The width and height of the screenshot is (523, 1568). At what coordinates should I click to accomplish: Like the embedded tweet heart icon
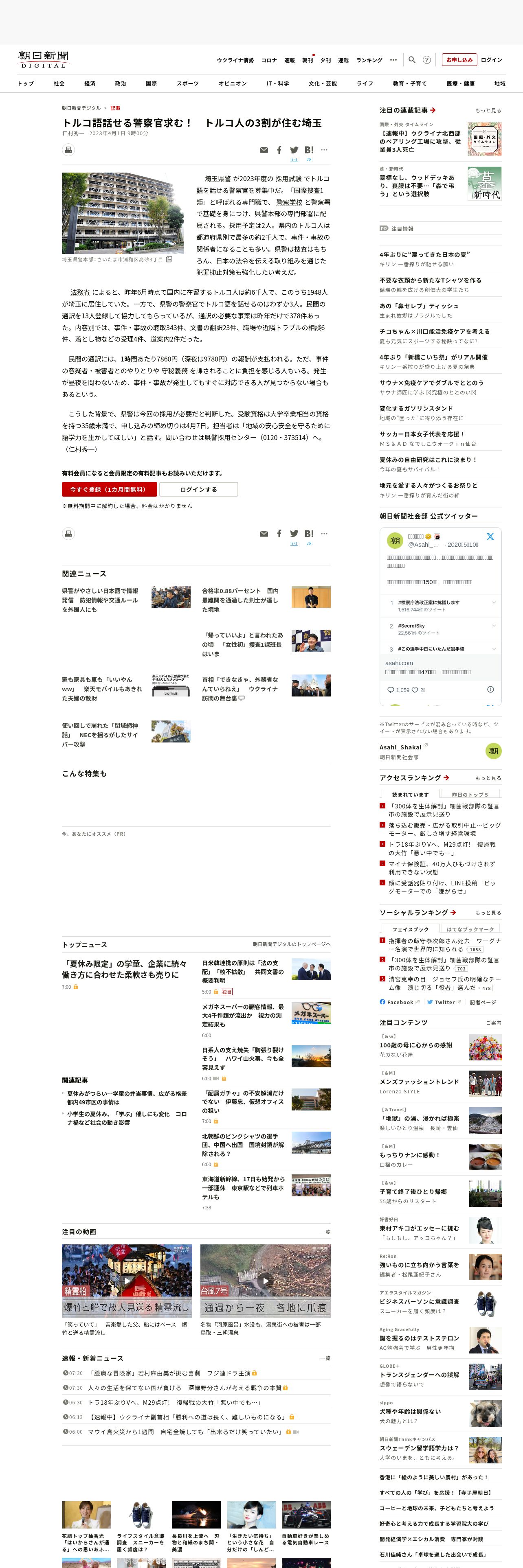point(415,690)
